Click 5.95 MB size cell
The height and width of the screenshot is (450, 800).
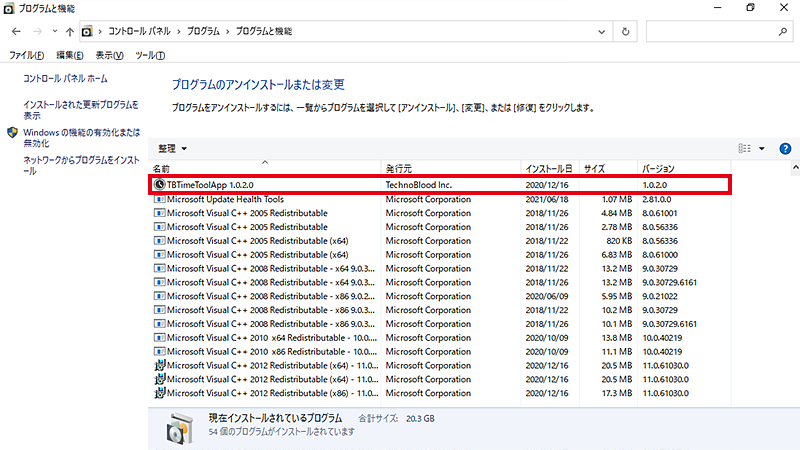coord(616,296)
